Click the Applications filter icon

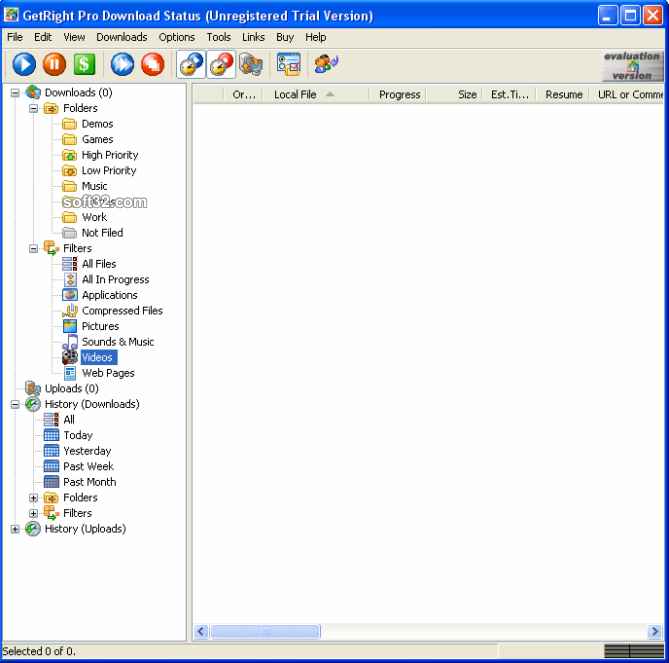[70, 295]
